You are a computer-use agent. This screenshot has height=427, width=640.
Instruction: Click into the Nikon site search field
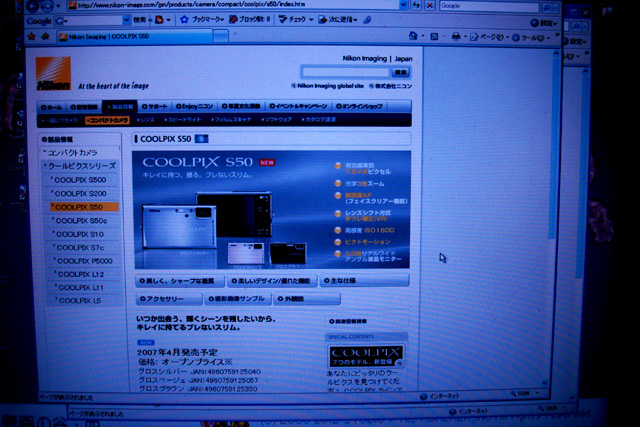[x=345, y=72]
